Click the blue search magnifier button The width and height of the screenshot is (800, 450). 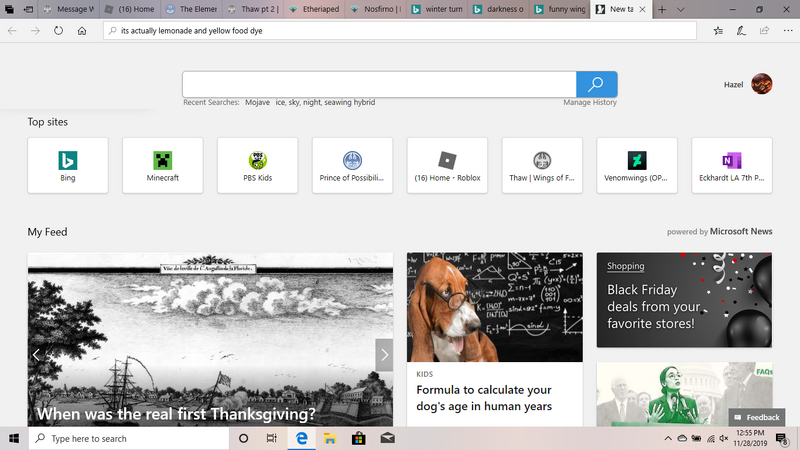596,84
